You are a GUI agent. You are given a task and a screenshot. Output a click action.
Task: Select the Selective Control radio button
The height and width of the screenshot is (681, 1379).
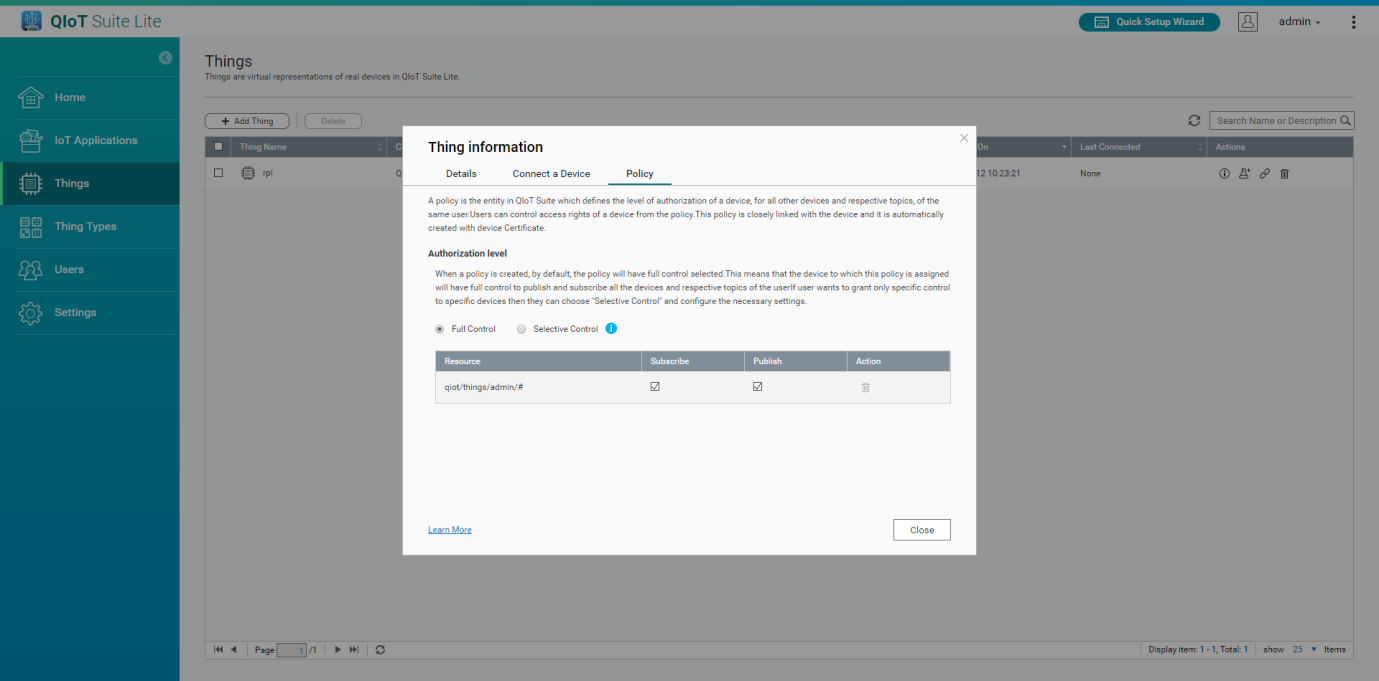521,329
